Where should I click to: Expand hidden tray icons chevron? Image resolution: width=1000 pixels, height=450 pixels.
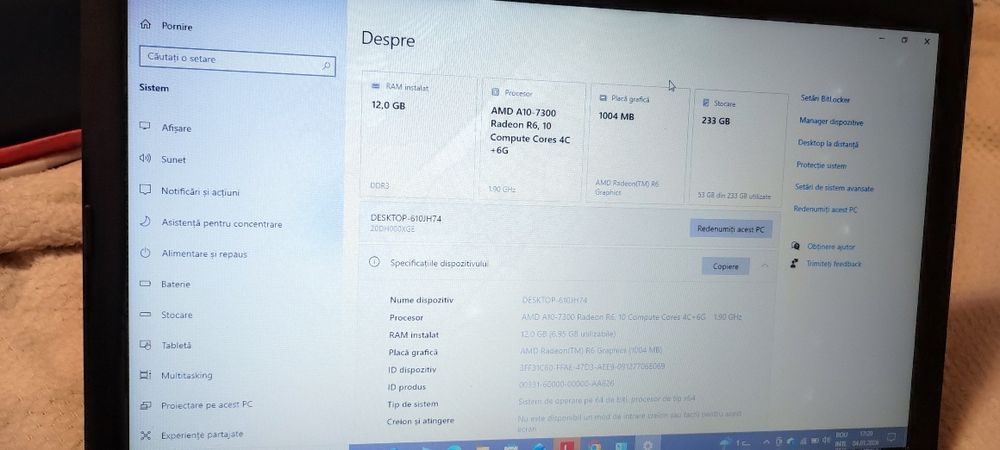coord(766,442)
